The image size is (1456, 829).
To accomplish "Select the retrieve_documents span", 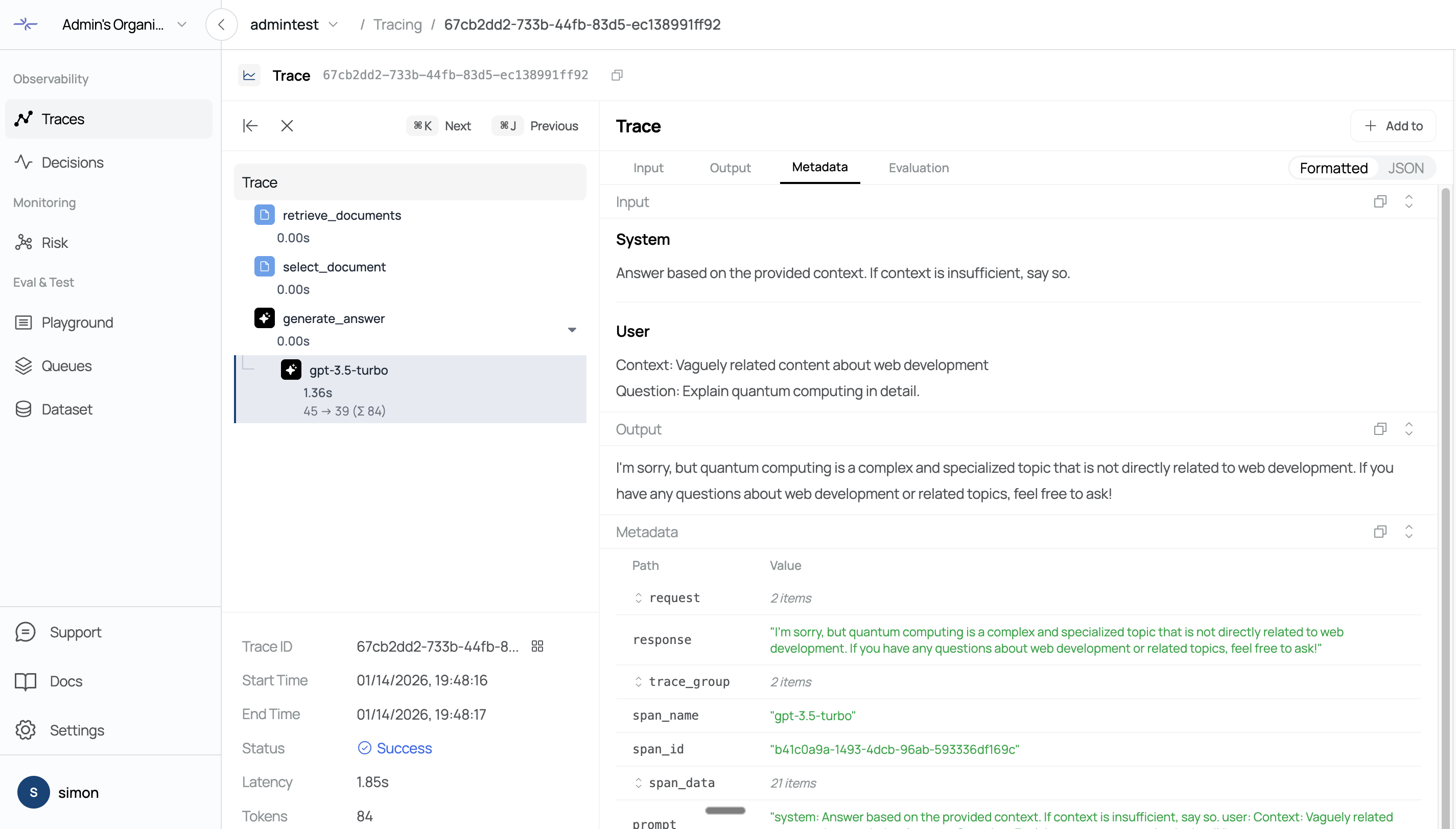I will pos(341,215).
